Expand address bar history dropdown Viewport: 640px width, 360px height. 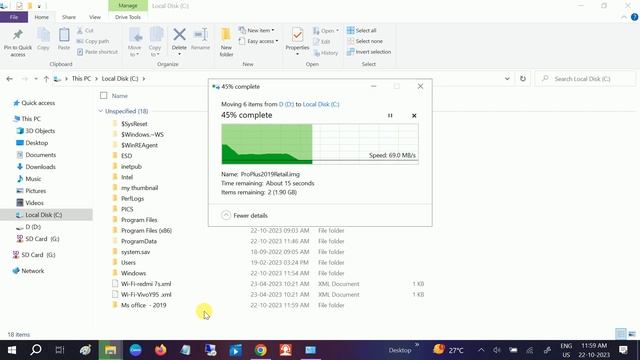point(507,79)
